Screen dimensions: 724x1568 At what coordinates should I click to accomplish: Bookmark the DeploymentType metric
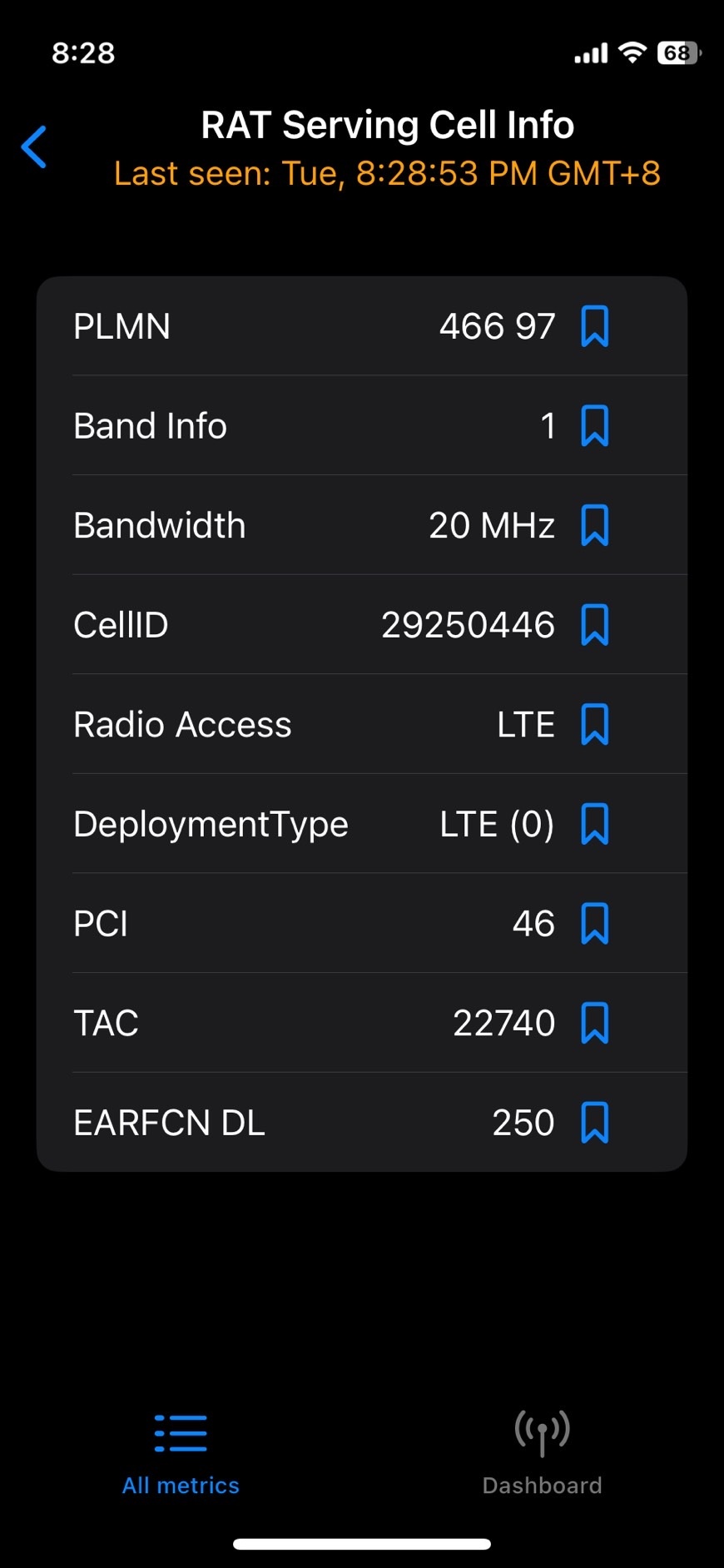pyautogui.click(x=594, y=824)
